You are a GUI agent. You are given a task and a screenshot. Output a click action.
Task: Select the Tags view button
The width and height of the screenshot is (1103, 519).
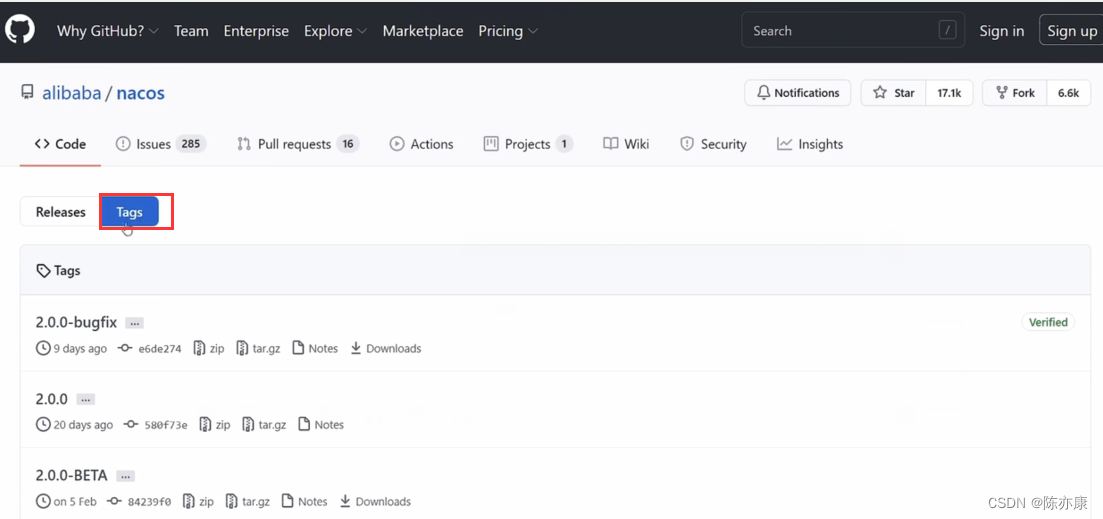pyautogui.click(x=129, y=212)
